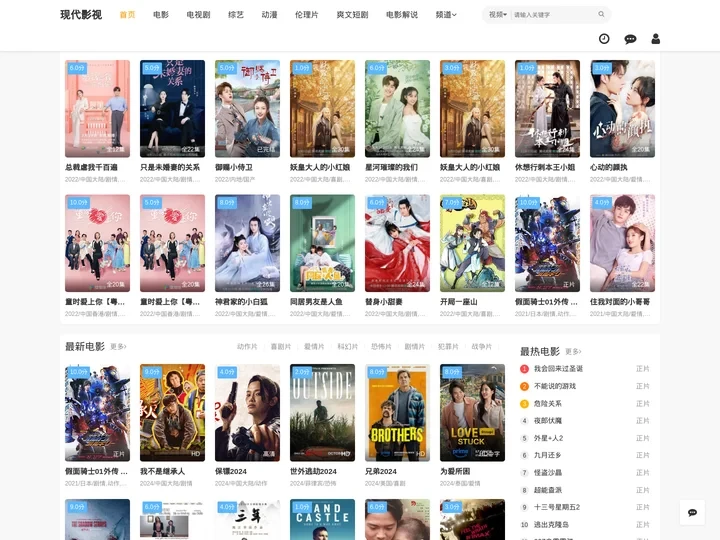Click the 九月还乡 hot list entry

pyautogui.click(x=585, y=455)
